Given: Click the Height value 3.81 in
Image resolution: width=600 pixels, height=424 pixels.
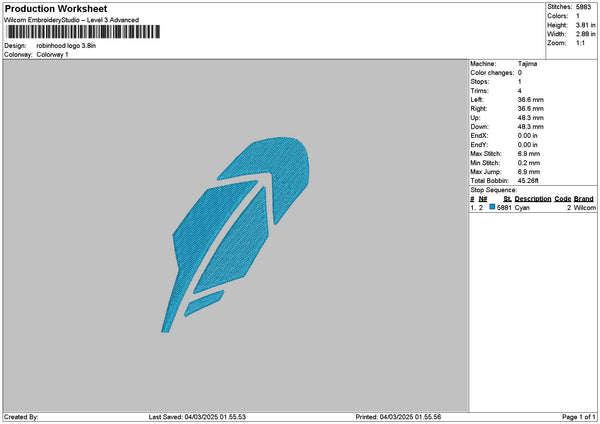Looking at the screenshot, I should pos(585,25).
